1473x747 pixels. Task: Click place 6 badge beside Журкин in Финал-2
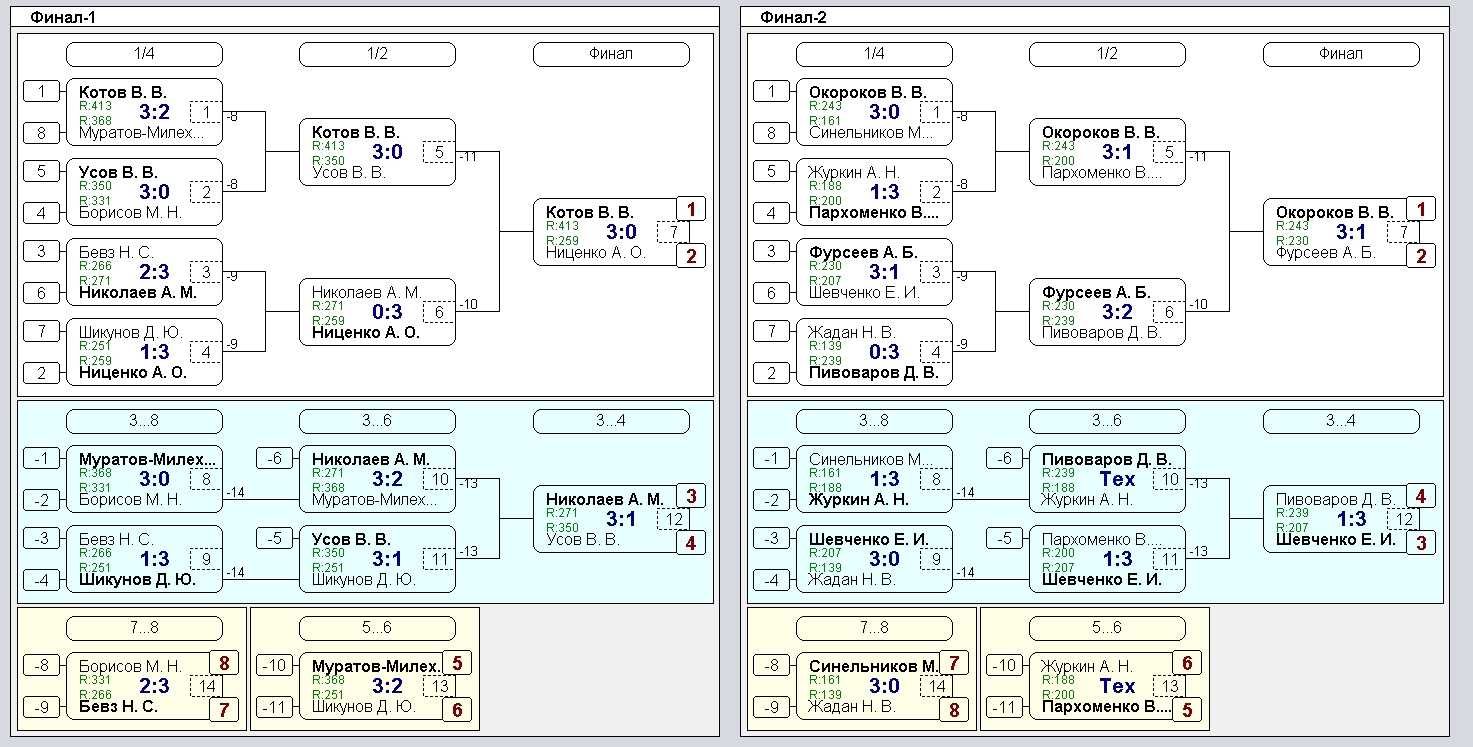[1187, 663]
